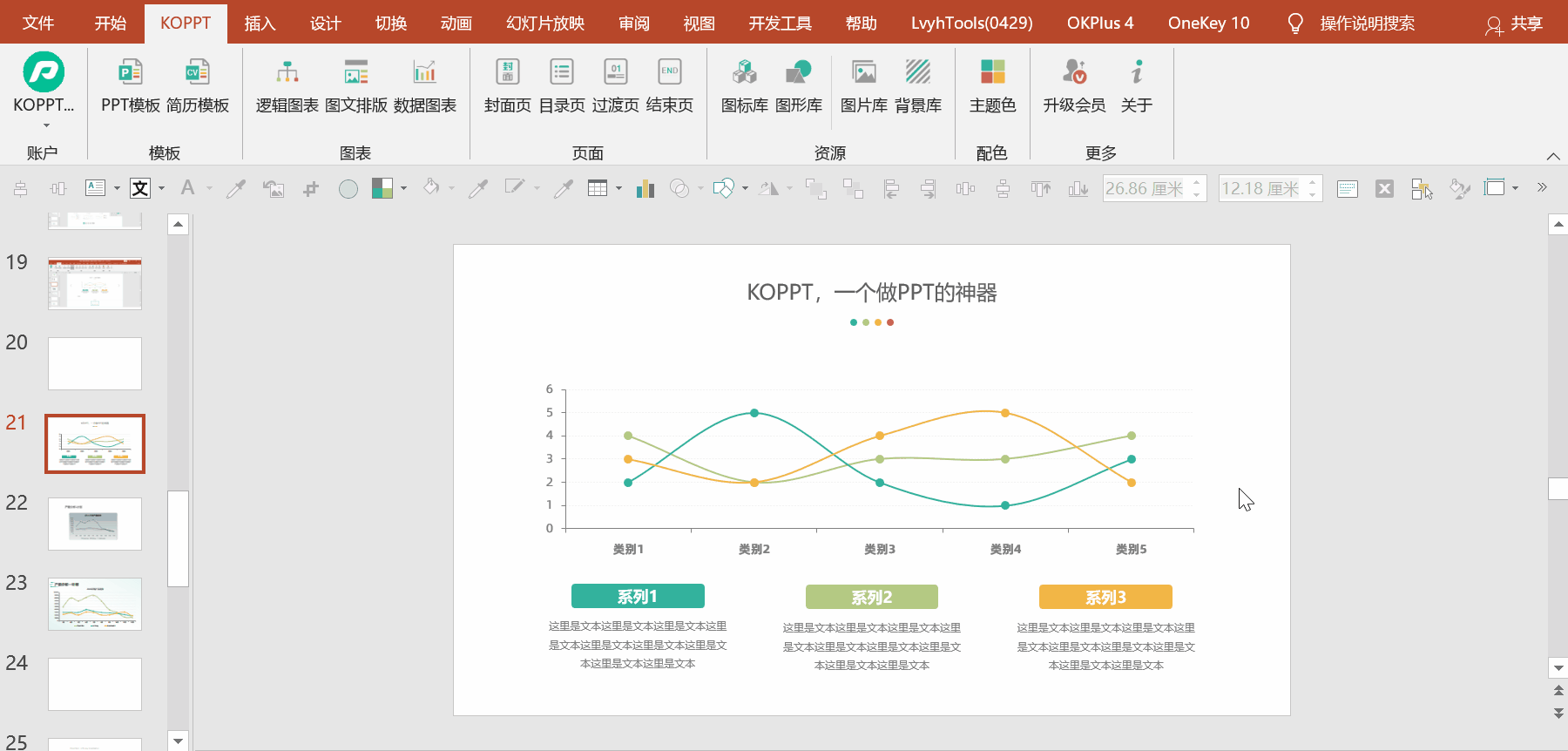
Task: Go to next slide with double-down arrow
Action: pos(1558,713)
